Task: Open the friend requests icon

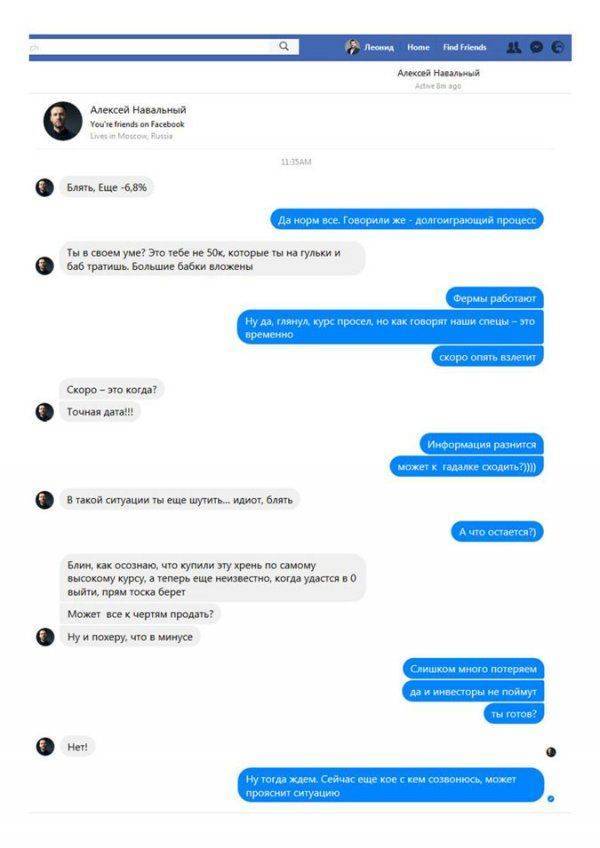Action: (513, 48)
